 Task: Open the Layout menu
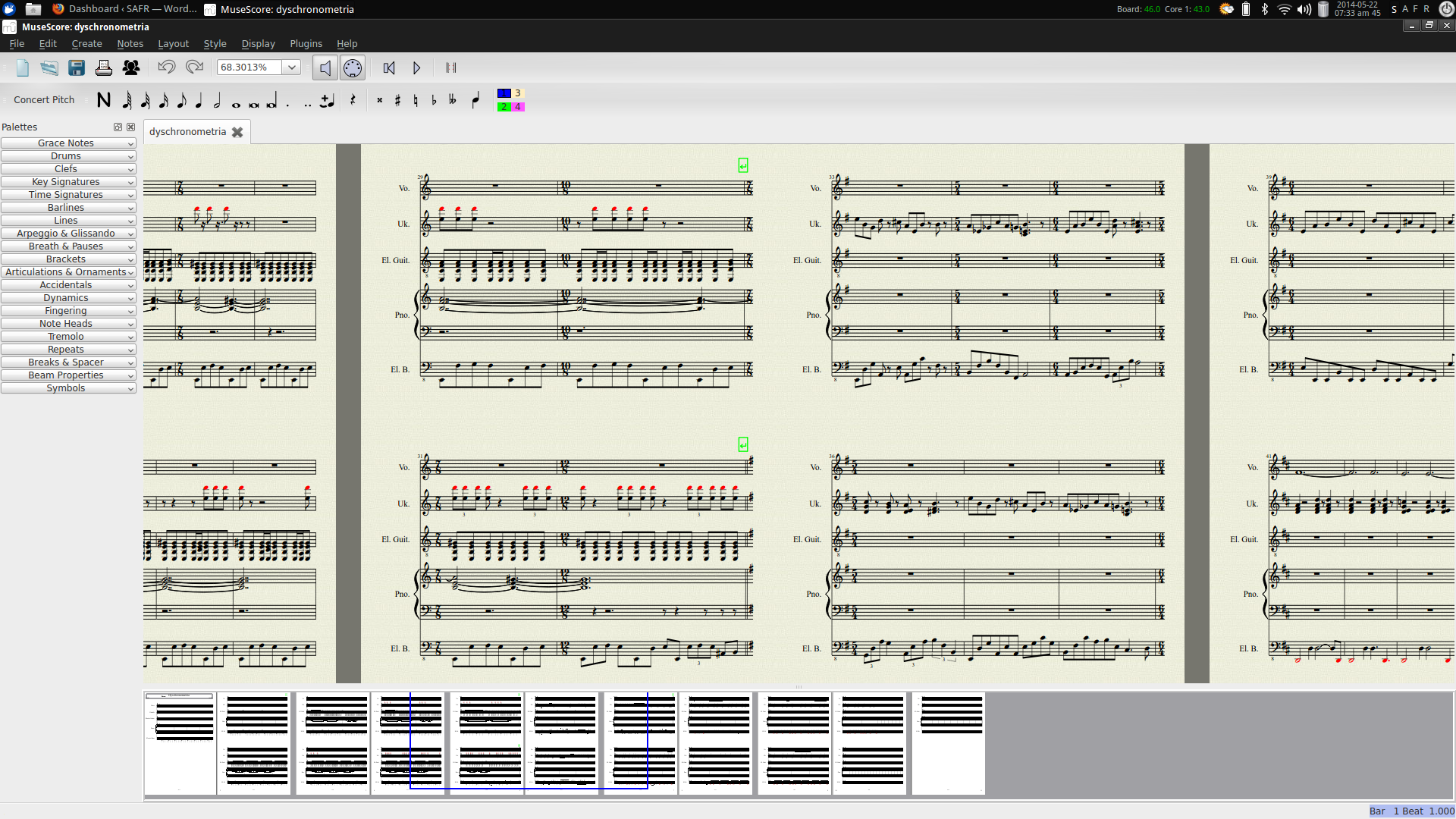[173, 44]
